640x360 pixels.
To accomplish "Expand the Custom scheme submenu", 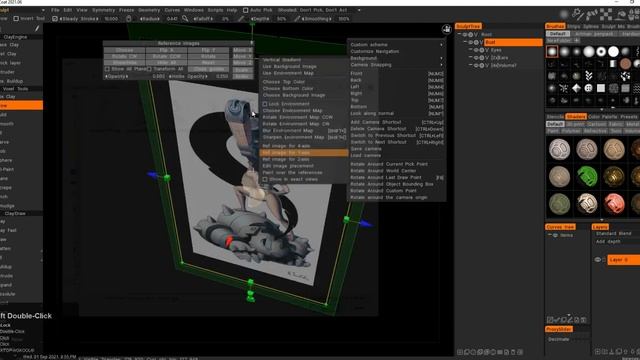I will click(x=441, y=44).
